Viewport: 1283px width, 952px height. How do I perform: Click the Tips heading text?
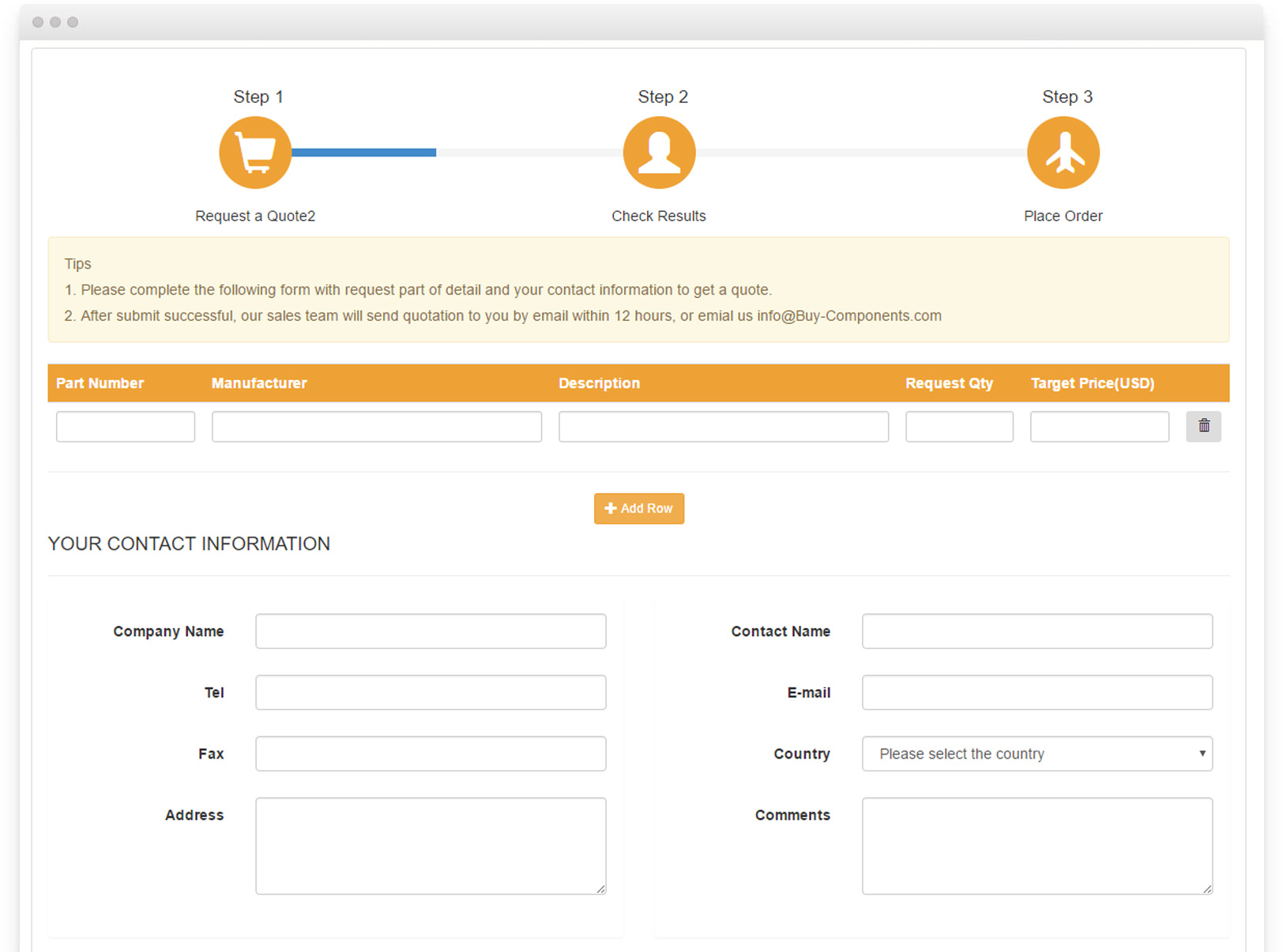click(77, 264)
